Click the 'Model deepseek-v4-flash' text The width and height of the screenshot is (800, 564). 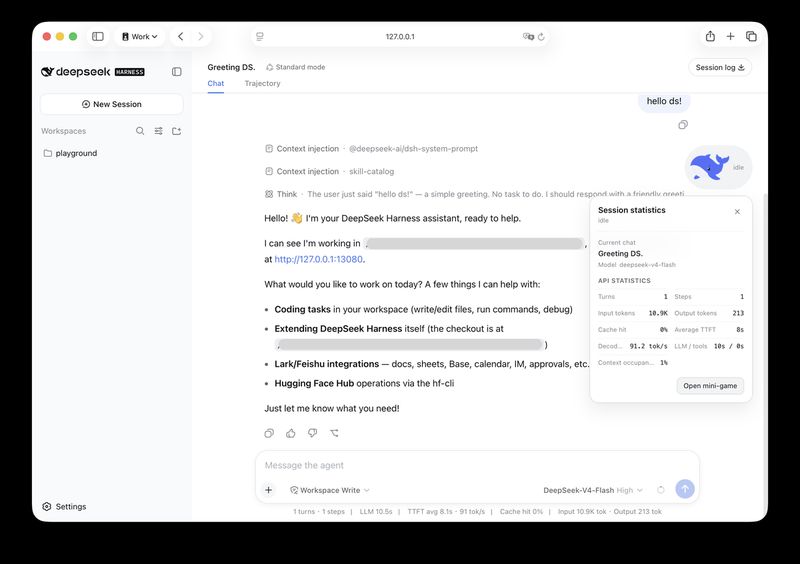[x=637, y=265]
